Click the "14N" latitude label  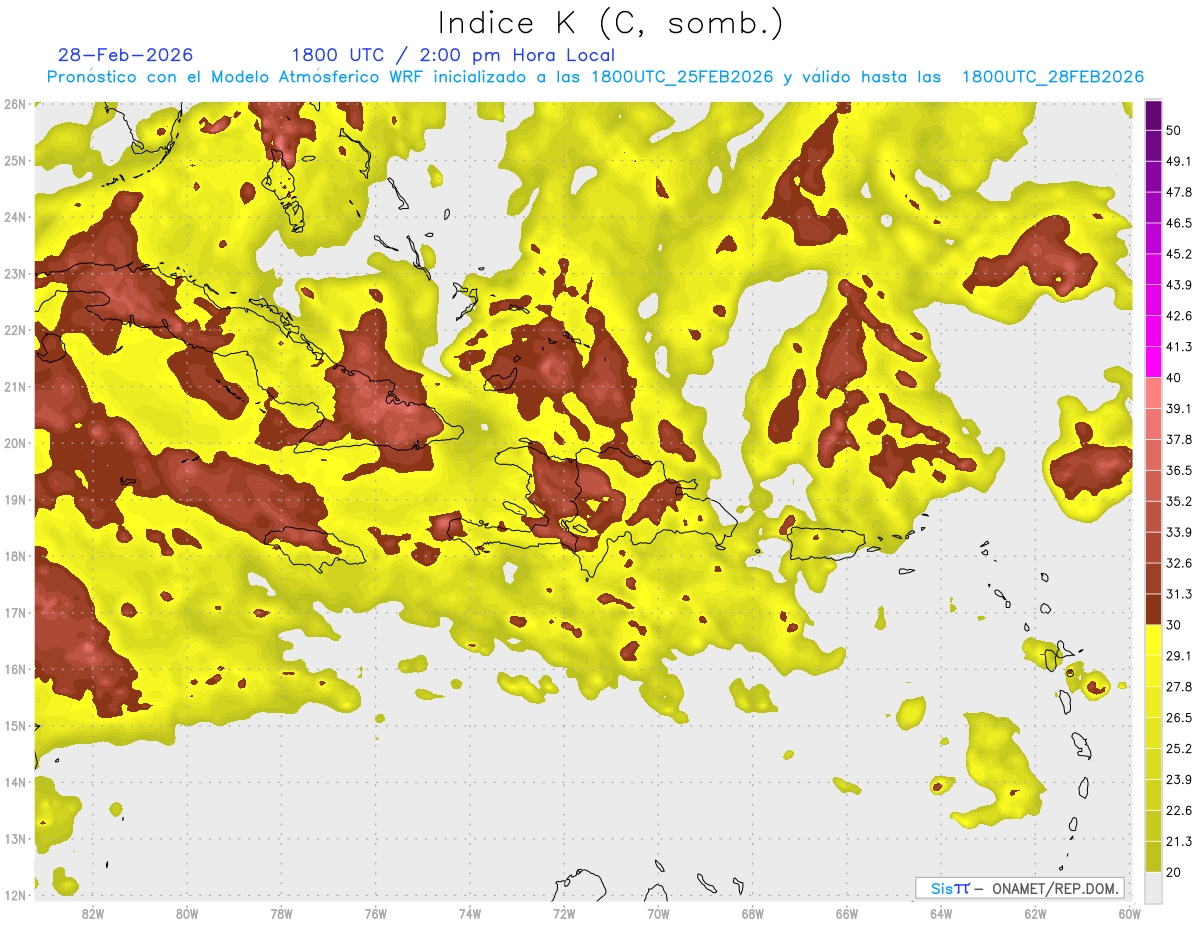tap(14, 782)
